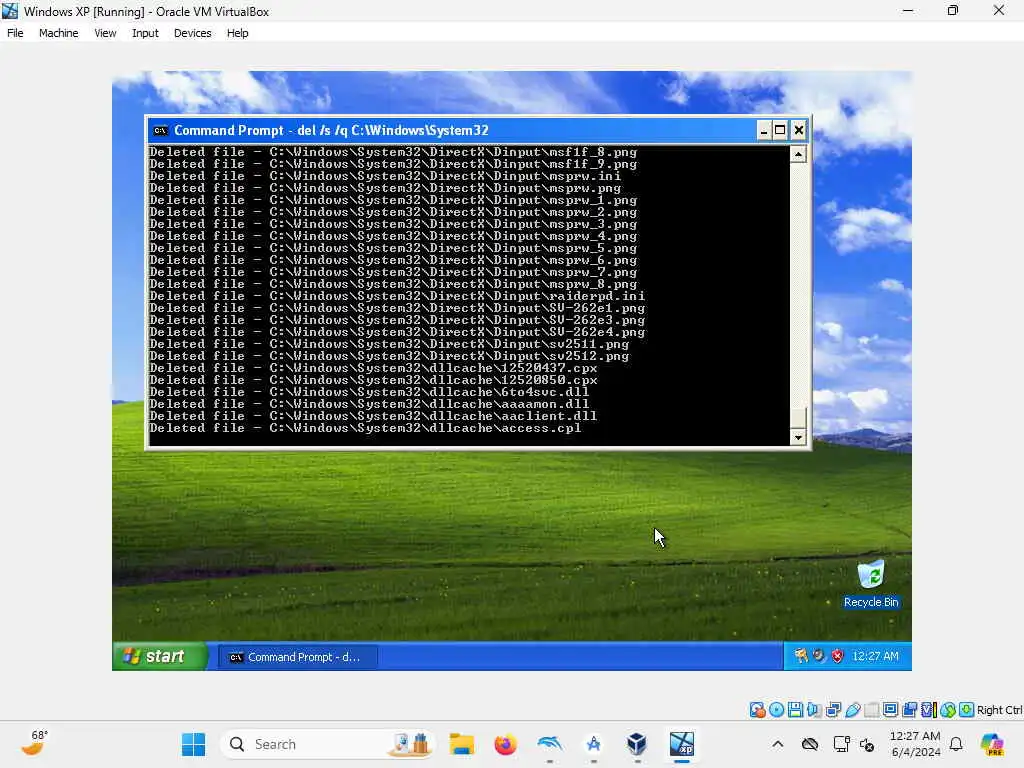This screenshot has width=1024, height=768.
Task: Click line deleting access.cpl
Action: pos(365,428)
